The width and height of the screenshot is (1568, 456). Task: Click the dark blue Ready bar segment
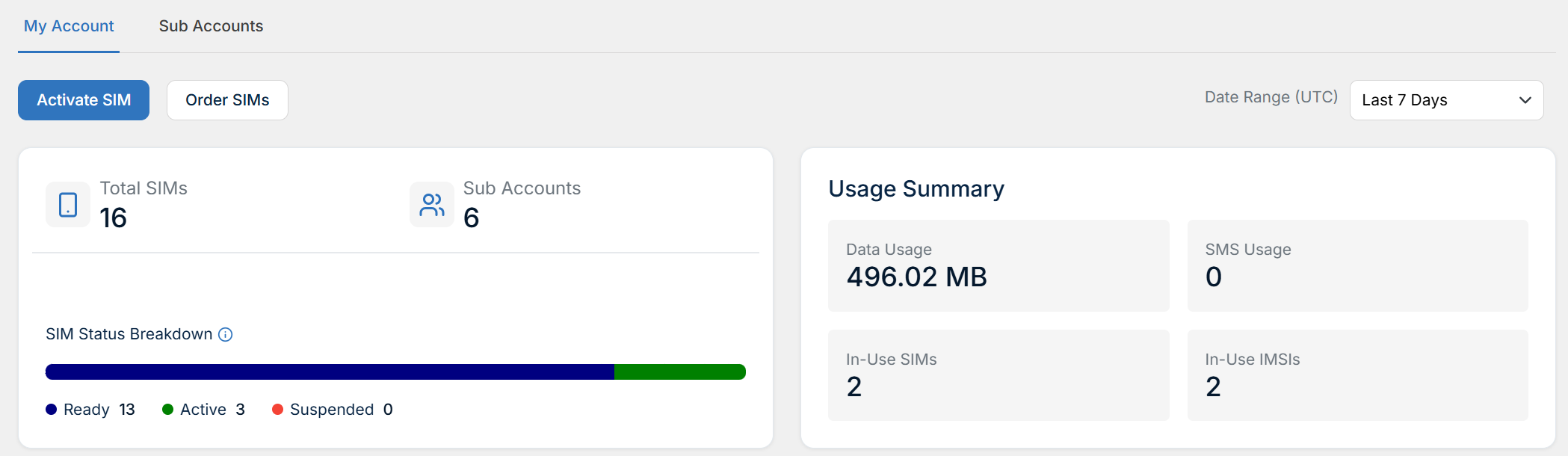point(330,372)
